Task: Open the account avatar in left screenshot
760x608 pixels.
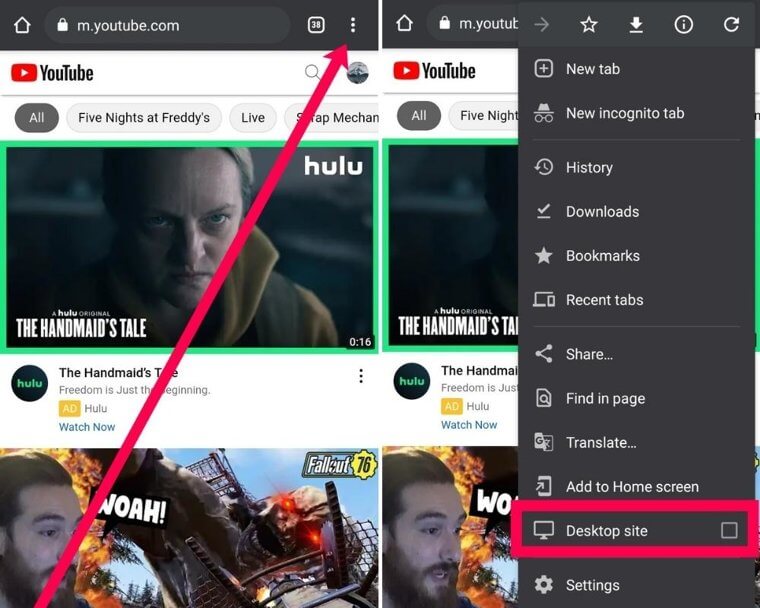Action: [x=358, y=73]
